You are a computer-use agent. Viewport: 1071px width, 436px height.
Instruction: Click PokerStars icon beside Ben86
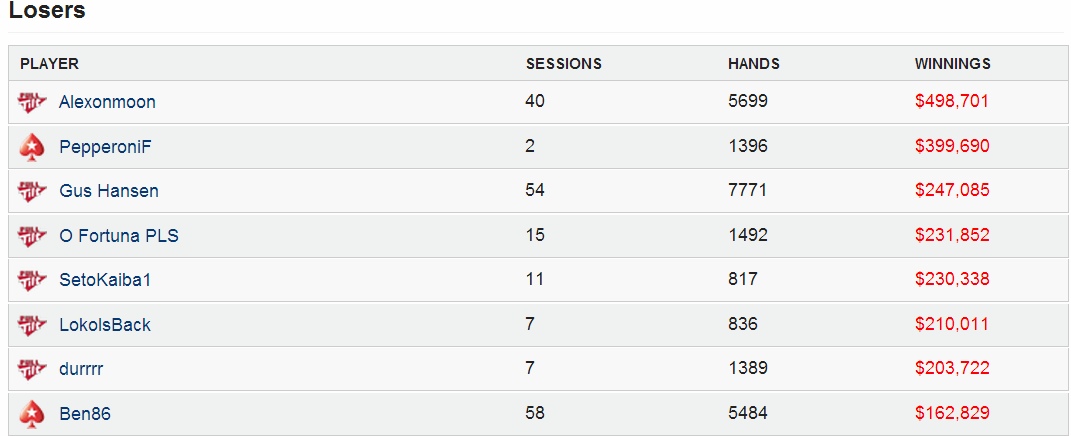pos(32,414)
